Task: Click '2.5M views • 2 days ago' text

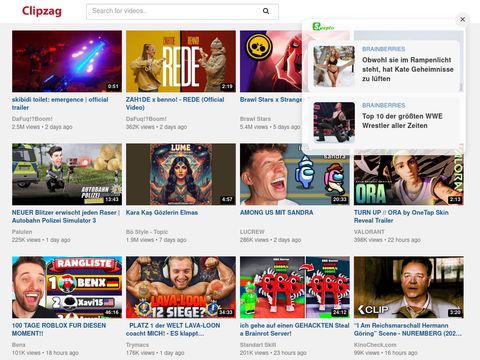Action: point(42,127)
